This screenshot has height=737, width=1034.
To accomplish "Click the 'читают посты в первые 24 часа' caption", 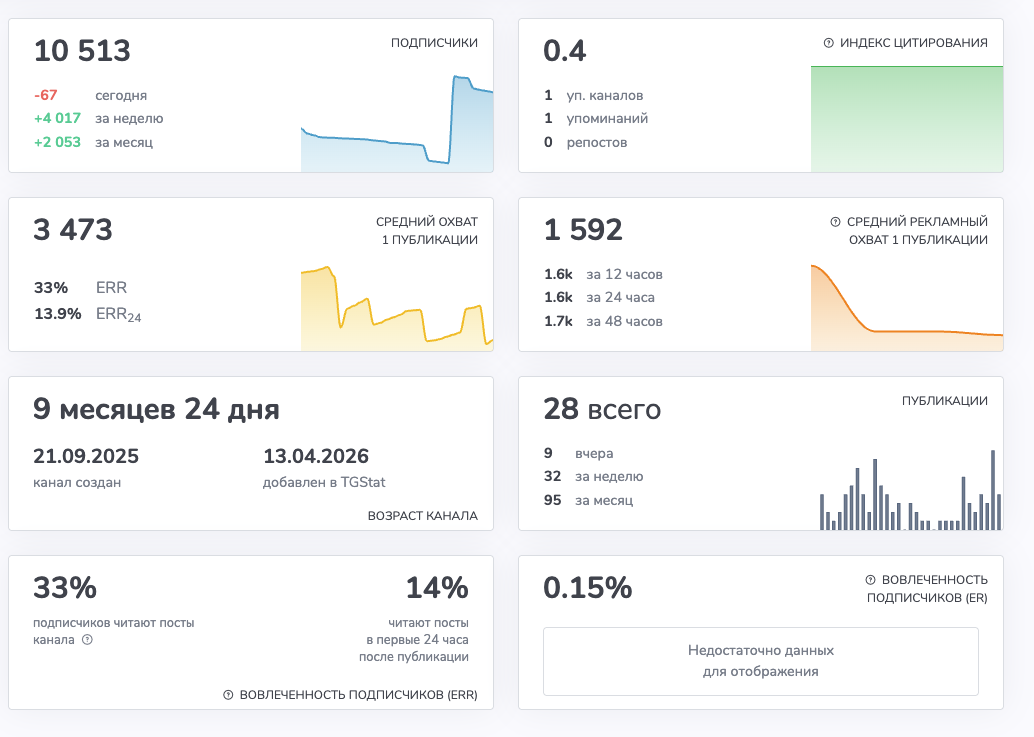I will pos(413,639).
